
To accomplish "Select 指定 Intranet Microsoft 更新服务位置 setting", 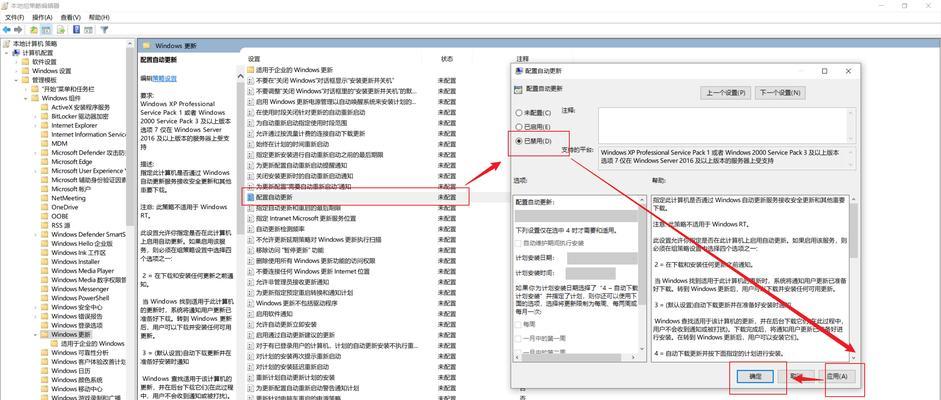I will (x=306, y=218).
